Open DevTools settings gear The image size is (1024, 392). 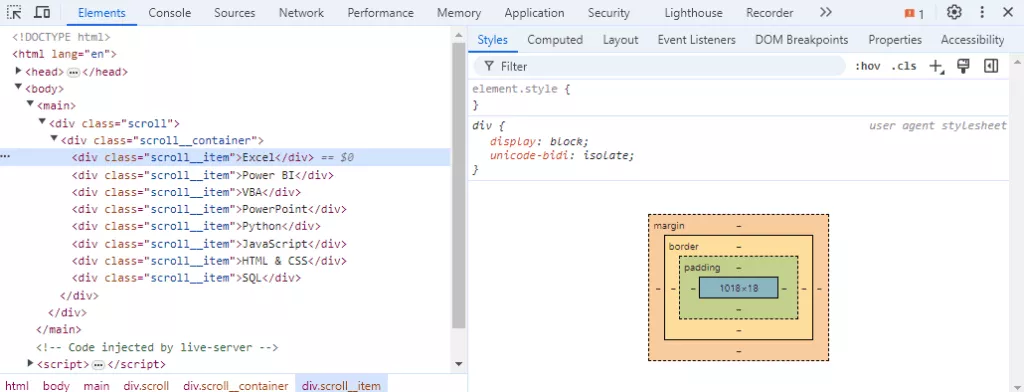(x=954, y=12)
